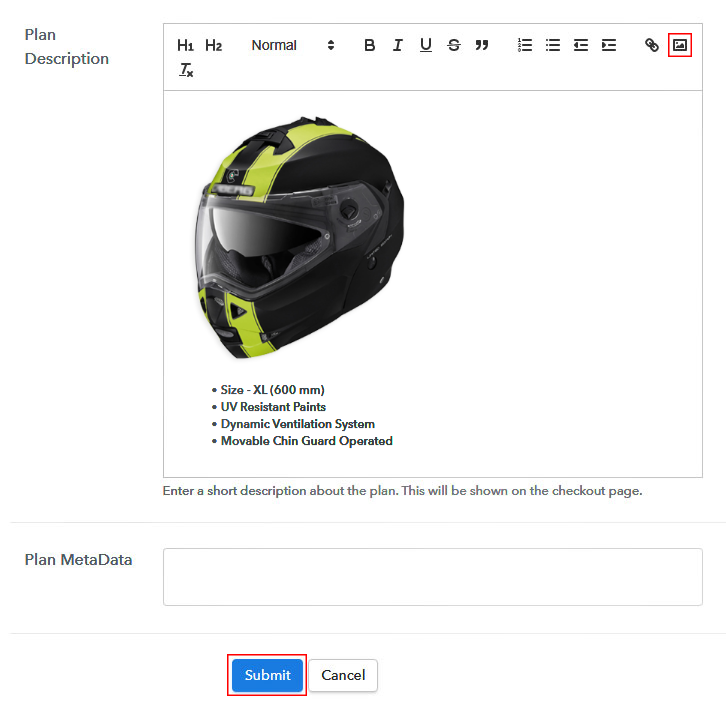Toggle italic formatting

[397, 45]
